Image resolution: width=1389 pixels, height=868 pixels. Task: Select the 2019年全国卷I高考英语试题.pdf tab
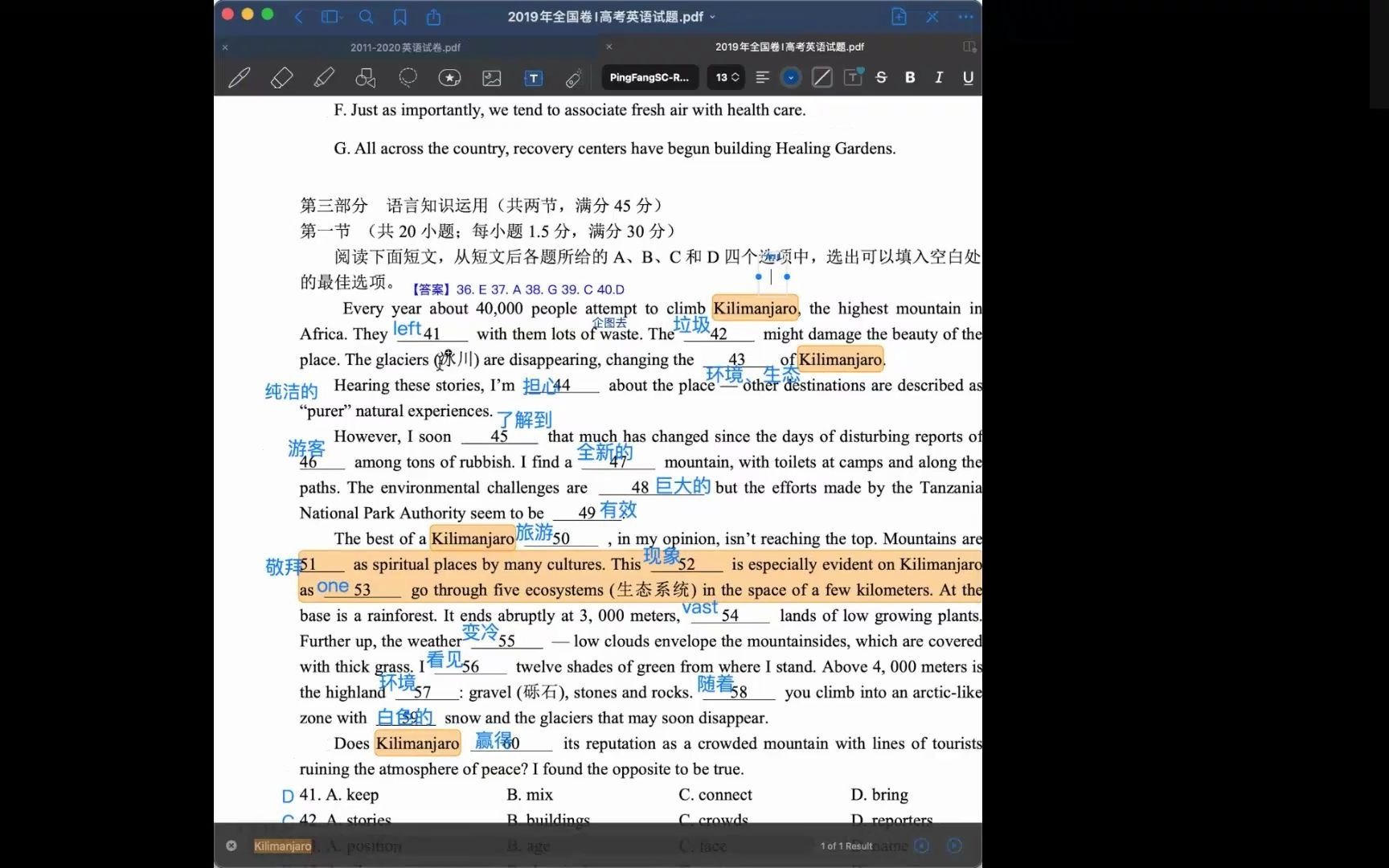tap(789, 47)
